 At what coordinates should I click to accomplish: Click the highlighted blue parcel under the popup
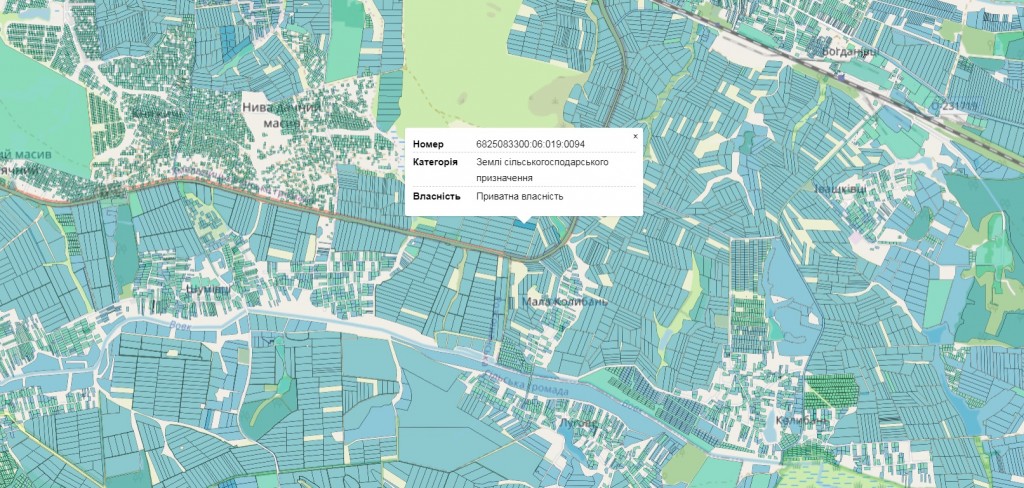coord(523,222)
